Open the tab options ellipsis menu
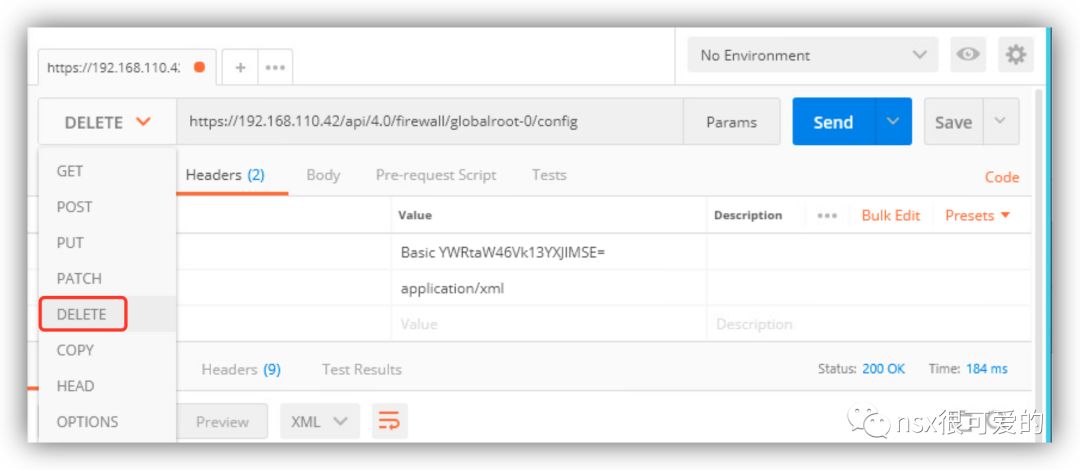 pyautogui.click(x=275, y=68)
